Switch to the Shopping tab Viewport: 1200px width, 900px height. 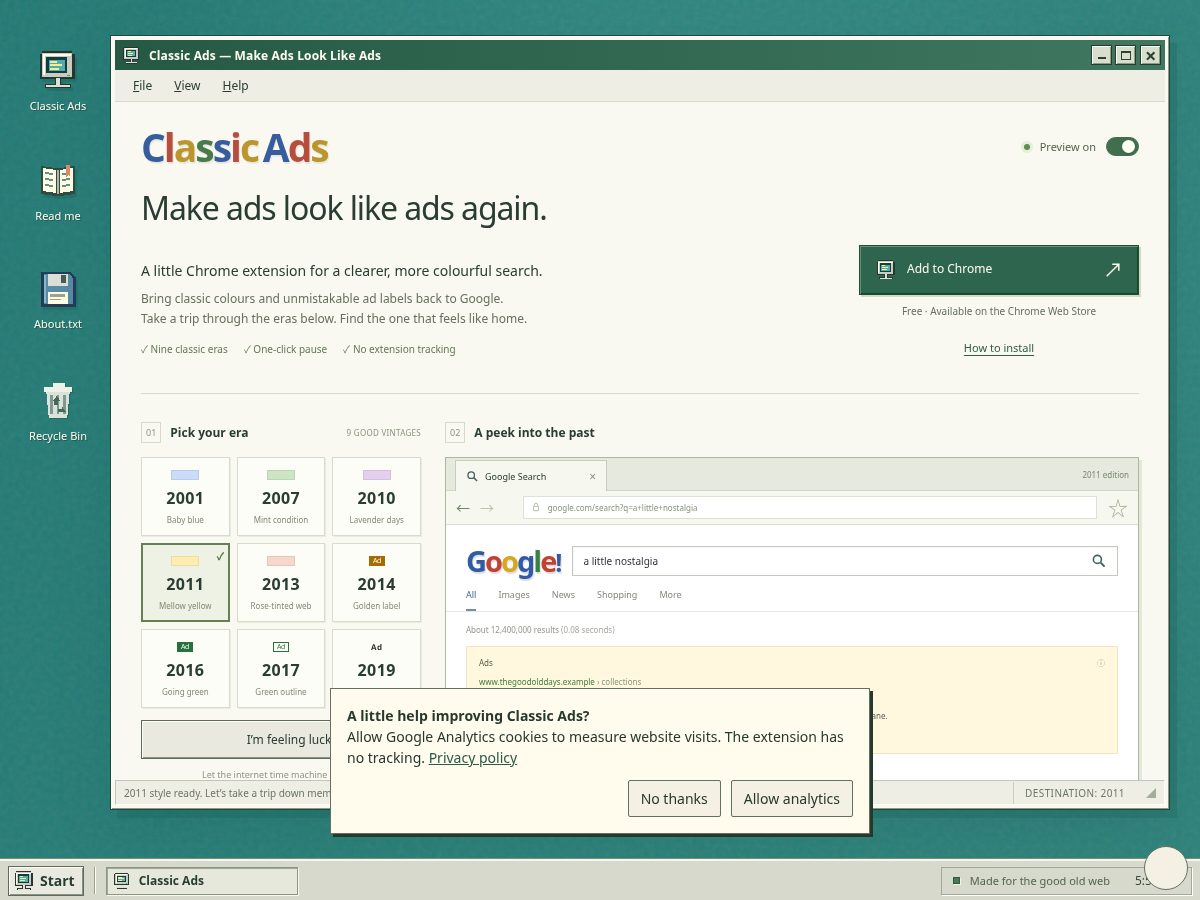pyautogui.click(x=617, y=595)
